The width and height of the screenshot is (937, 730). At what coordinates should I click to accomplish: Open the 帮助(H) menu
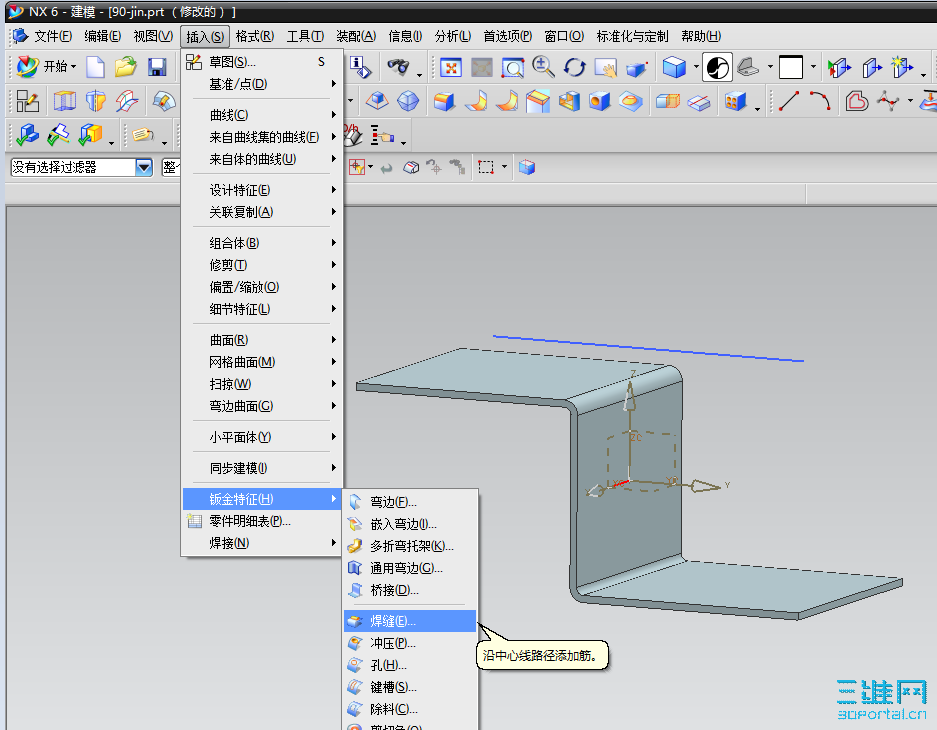tap(701, 36)
